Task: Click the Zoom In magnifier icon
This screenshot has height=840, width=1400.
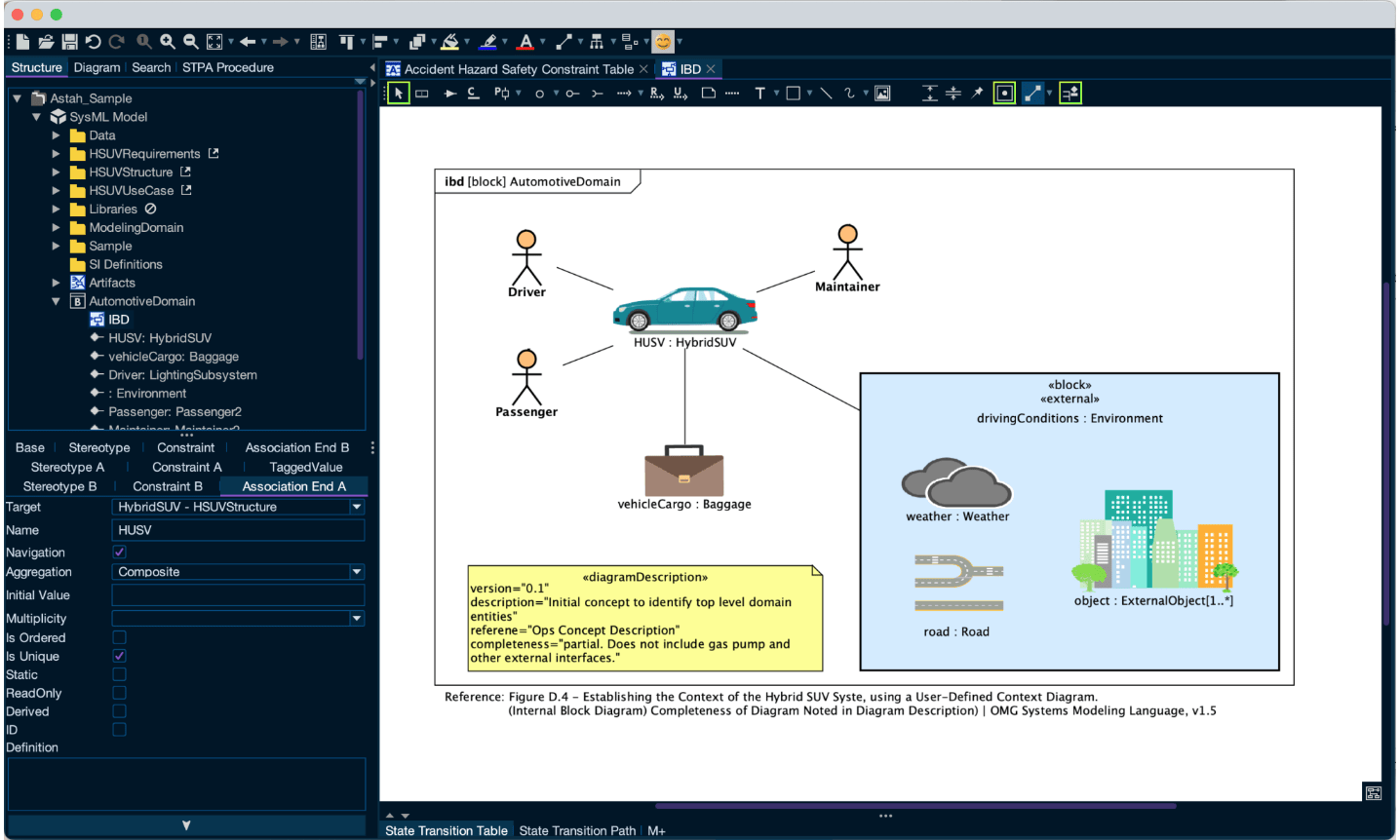Action: [166, 42]
